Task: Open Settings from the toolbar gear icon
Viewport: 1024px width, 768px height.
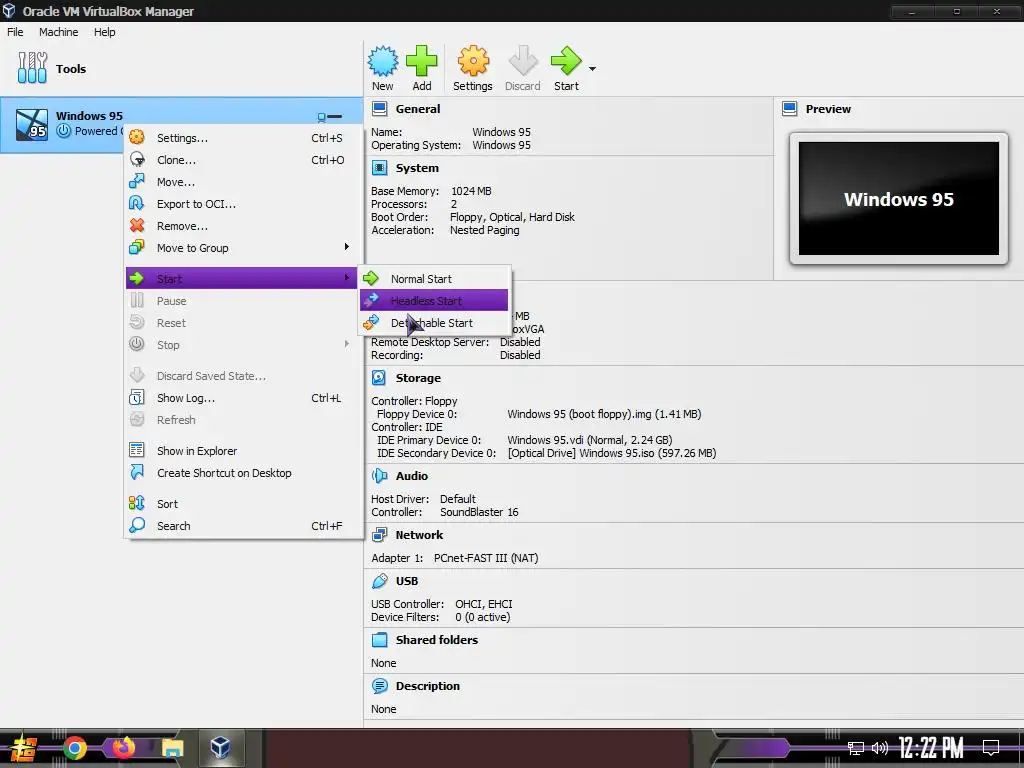Action: tap(473, 61)
